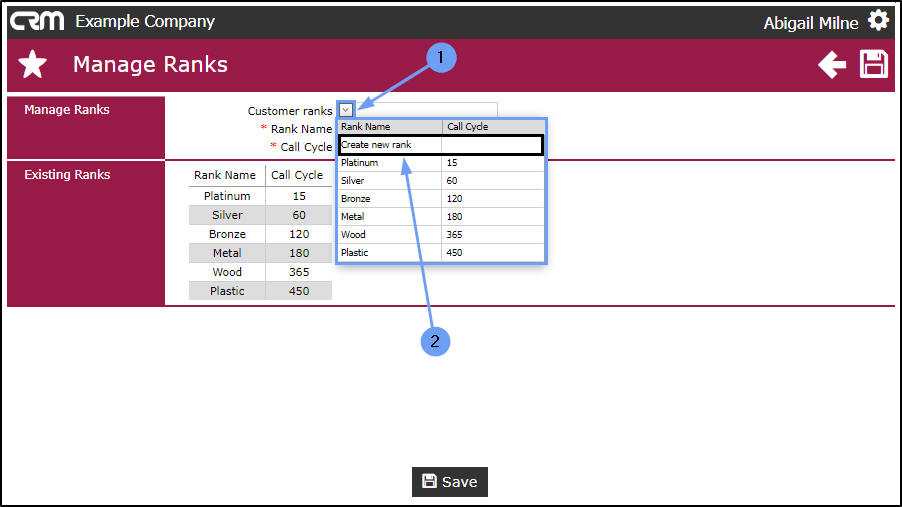
Task: Click the CRM logo
Action: point(37,21)
